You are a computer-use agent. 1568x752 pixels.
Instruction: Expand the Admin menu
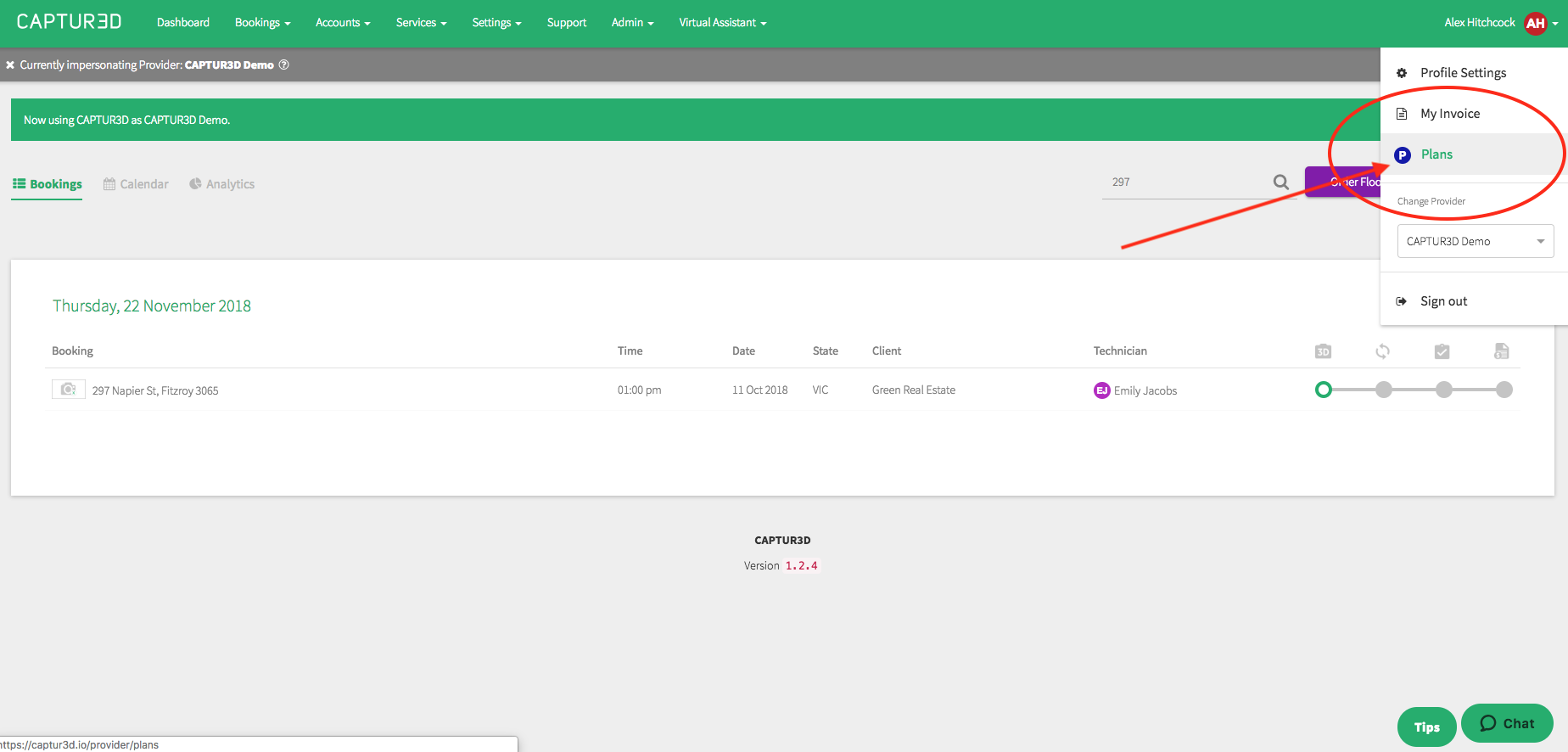[x=632, y=23]
